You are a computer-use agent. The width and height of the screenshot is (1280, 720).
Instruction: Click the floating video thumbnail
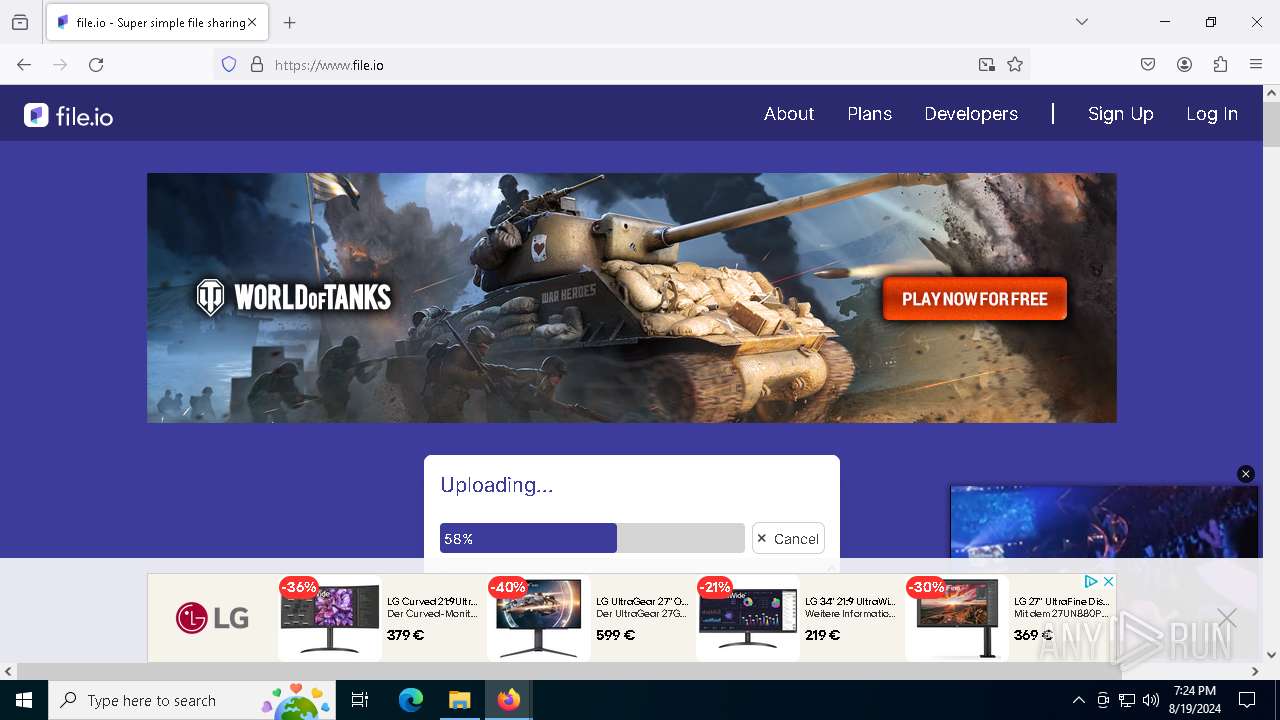1104,522
